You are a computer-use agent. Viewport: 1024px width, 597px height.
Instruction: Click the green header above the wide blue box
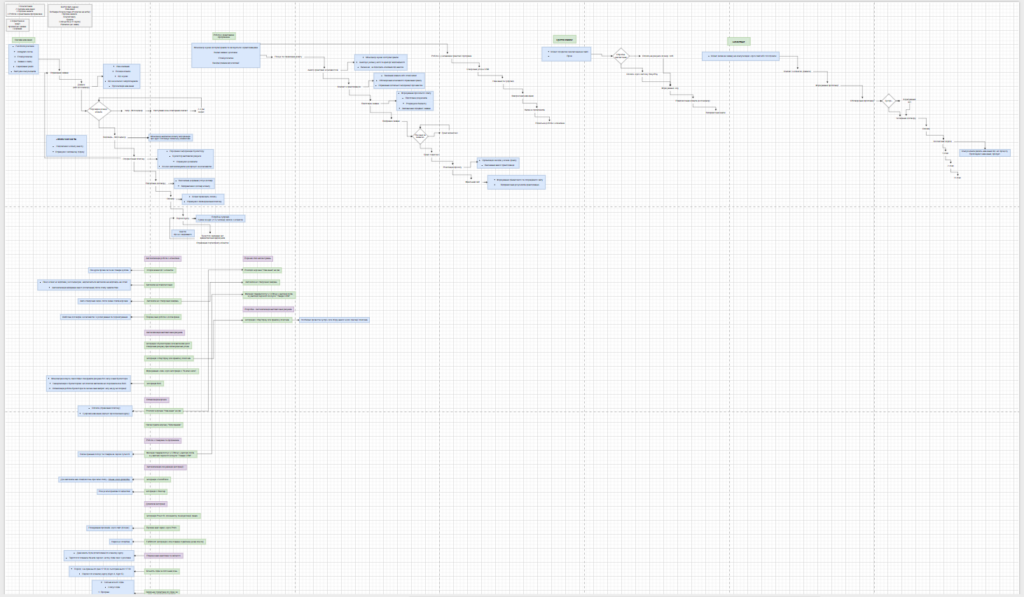pyautogui.click(x=223, y=36)
